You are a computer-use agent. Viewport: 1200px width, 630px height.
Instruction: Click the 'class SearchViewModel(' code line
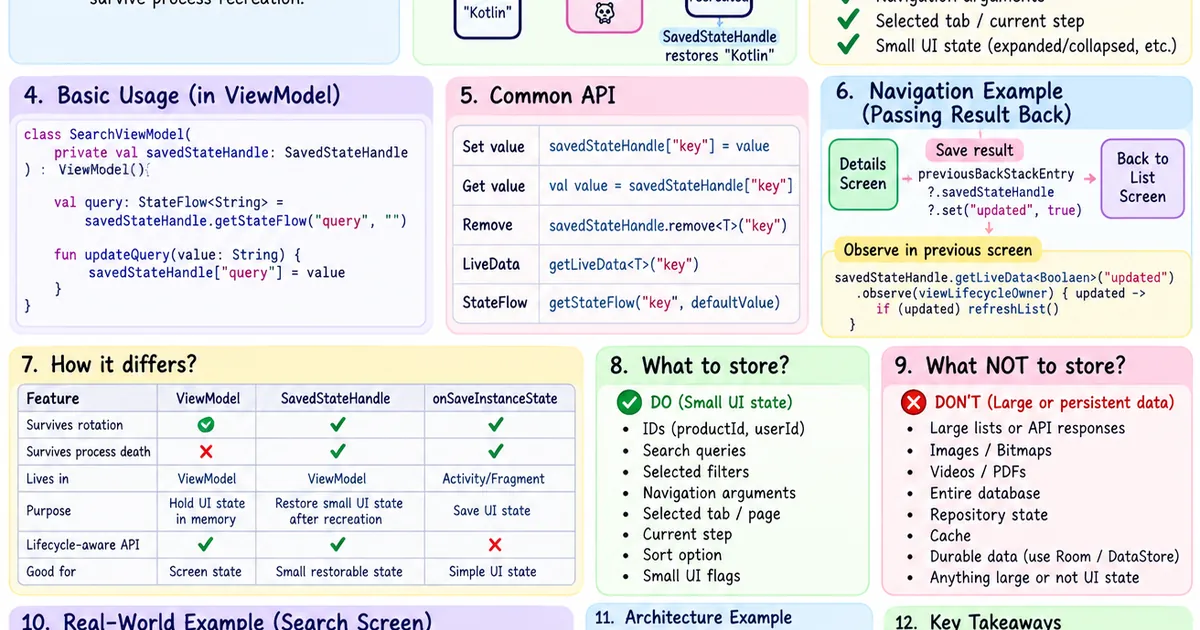tap(107, 134)
